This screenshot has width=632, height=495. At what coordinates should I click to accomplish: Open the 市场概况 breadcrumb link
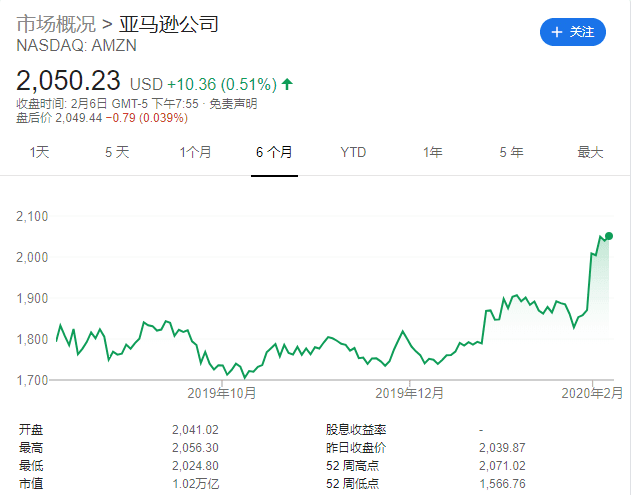tap(56, 24)
